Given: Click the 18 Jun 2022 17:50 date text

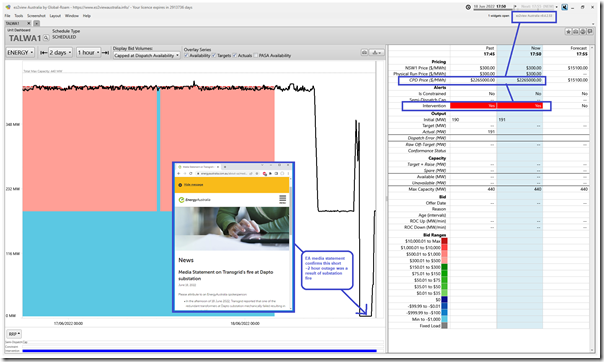Looking at the screenshot, I should click(x=489, y=7).
